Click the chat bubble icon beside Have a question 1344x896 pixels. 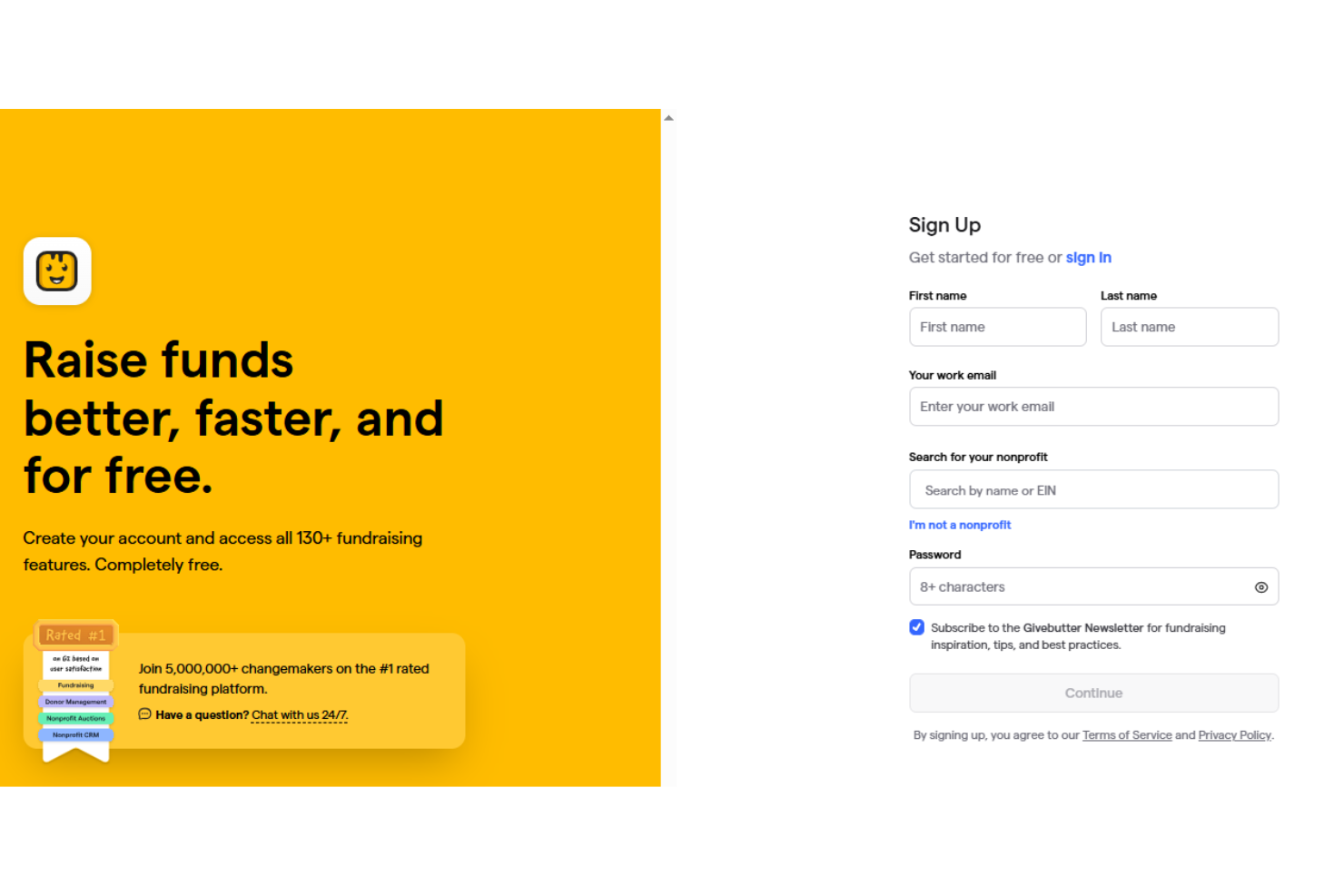tap(144, 714)
